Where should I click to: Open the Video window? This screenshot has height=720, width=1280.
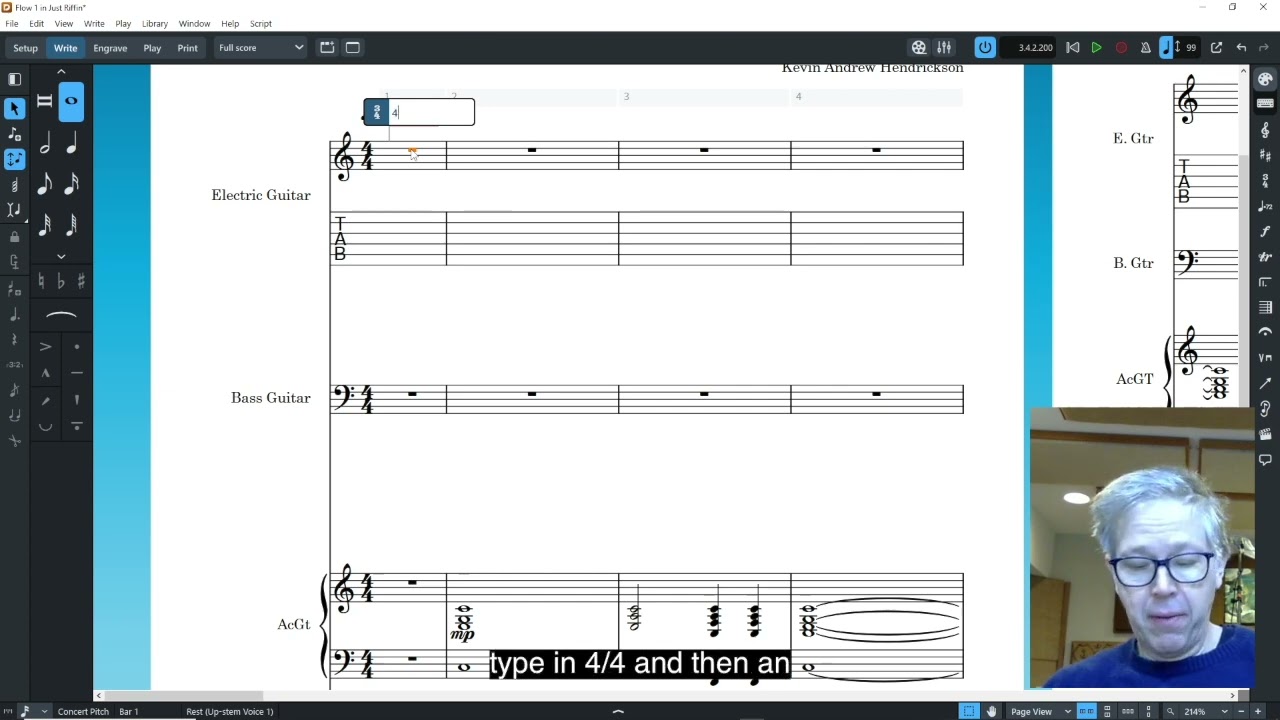click(919, 47)
